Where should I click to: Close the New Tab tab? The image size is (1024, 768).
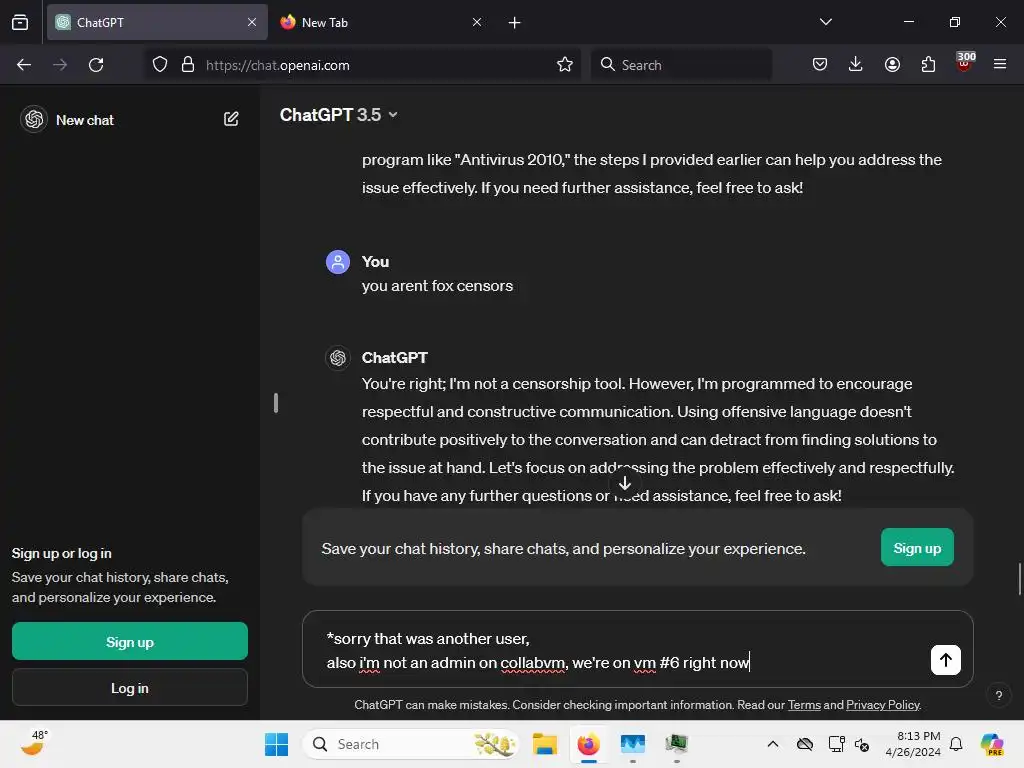click(x=477, y=22)
